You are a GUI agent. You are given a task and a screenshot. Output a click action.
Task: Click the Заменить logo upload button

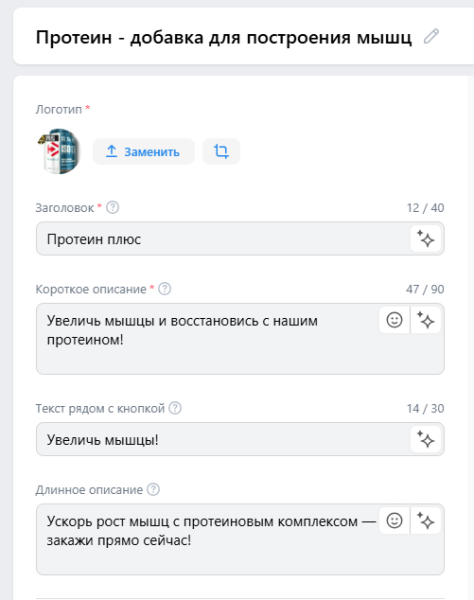tap(143, 152)
